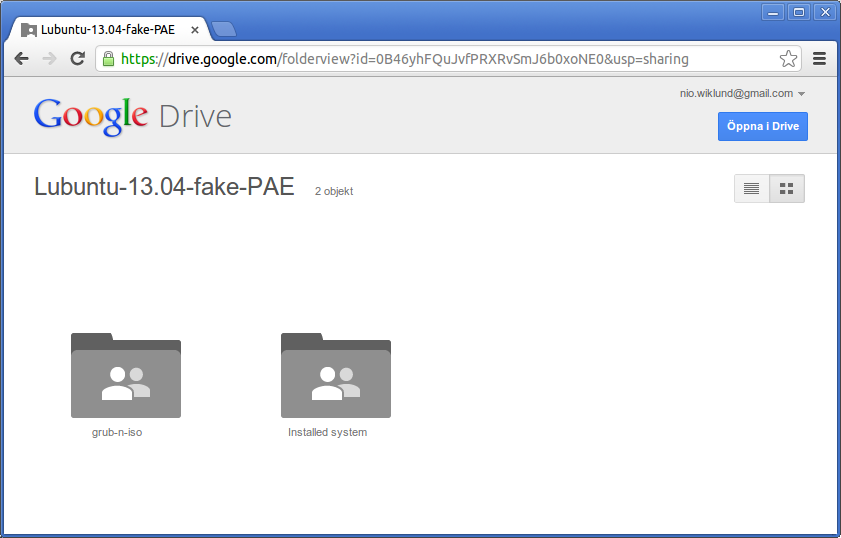The height and width of the screenshot is (538, 841).
Task: Click the Lubuntu-13.04-fake-PAE folder heading
Action: (x=164, y=187)
